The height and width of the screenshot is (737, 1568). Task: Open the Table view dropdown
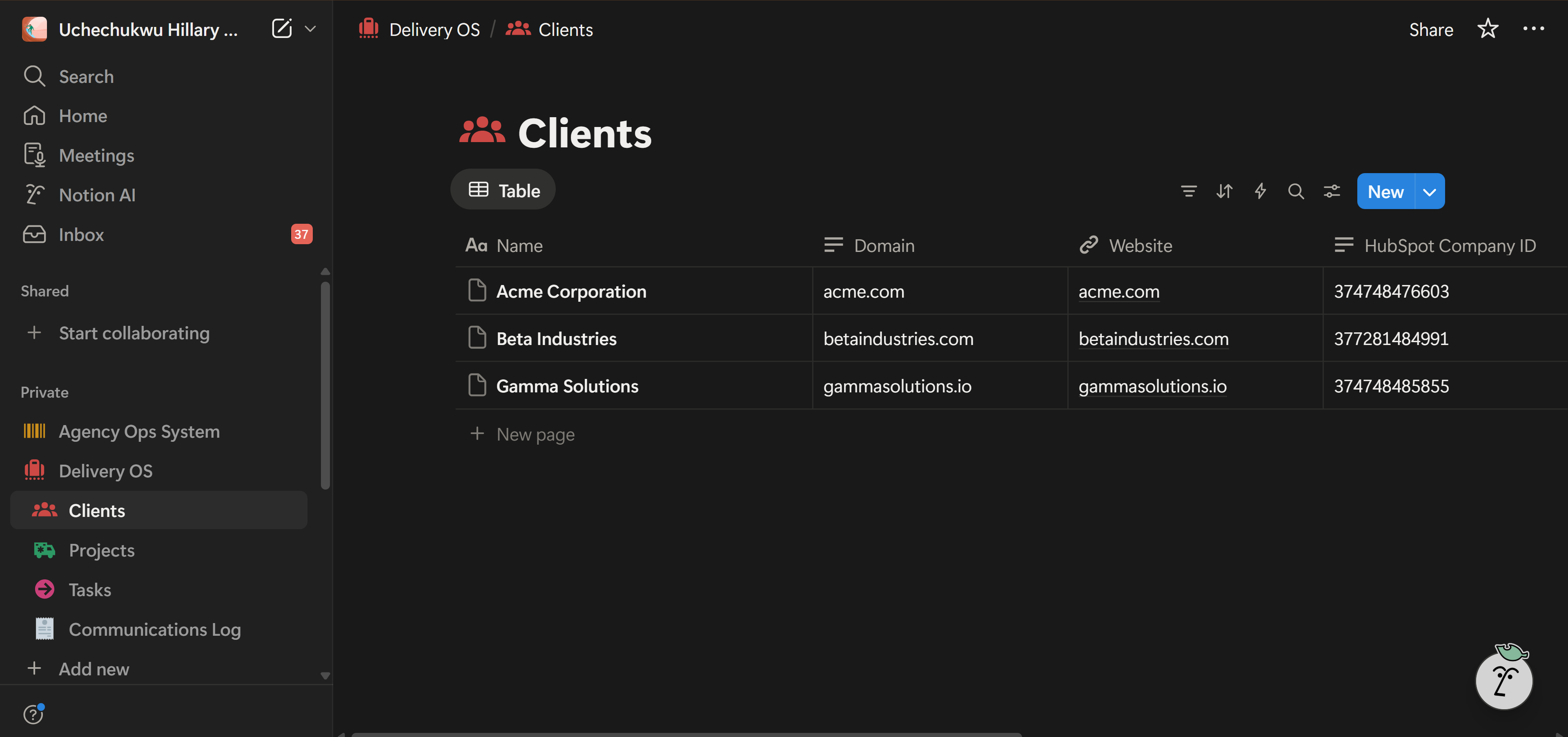pos(503,189)
